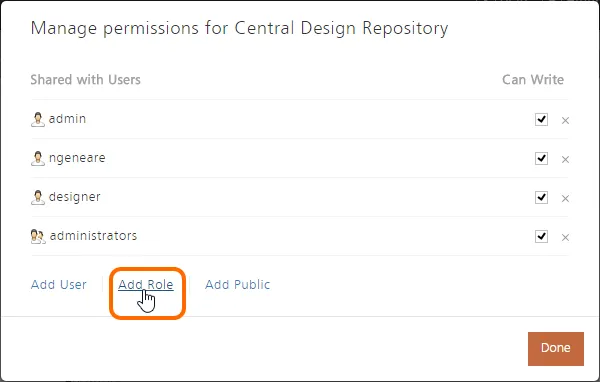The image size is (600, 382).
Task: Click the designer user avatar icon
Action: click(38, 198)
